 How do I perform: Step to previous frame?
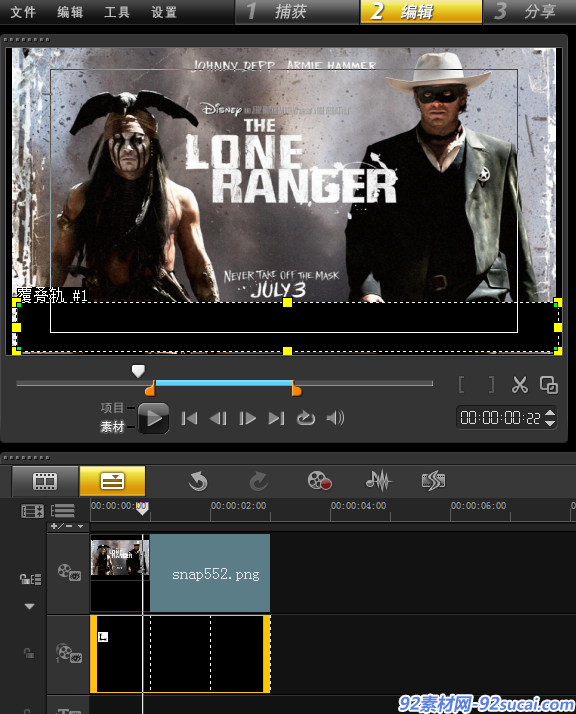click(218, 418)
